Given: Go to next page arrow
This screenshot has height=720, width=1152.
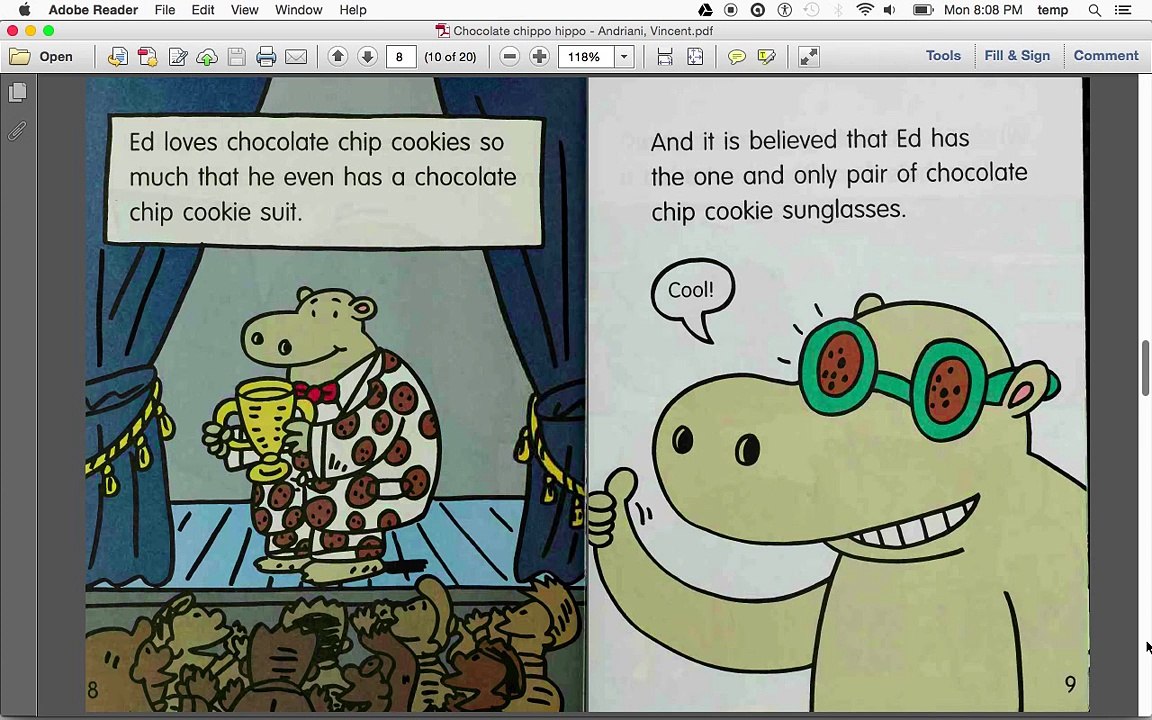Looking at the screenshot, I should [367, 57].
